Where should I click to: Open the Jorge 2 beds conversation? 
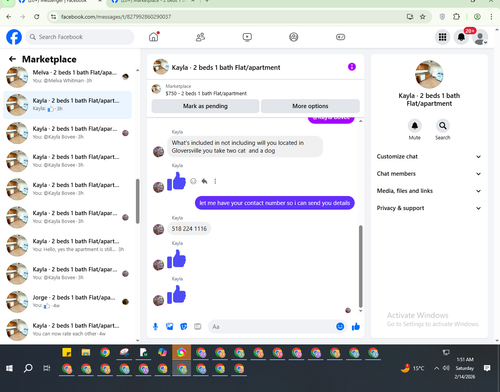click(x=67, y=302)
